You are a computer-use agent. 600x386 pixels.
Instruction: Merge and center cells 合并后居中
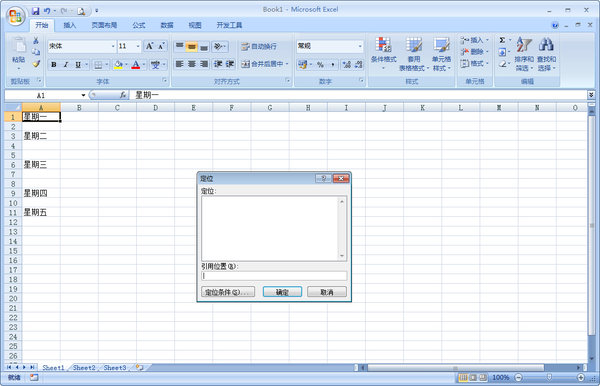point(262,64)
